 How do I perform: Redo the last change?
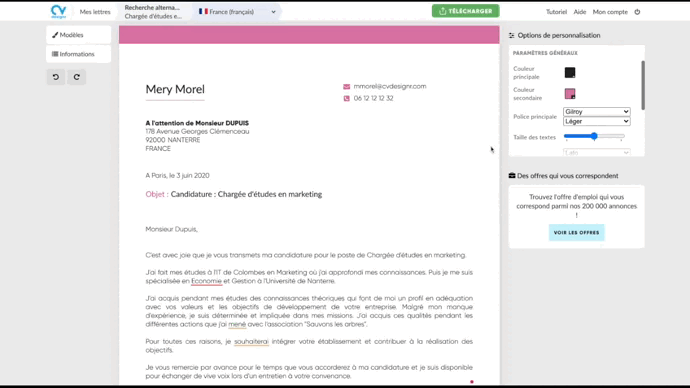click(77, 77)
